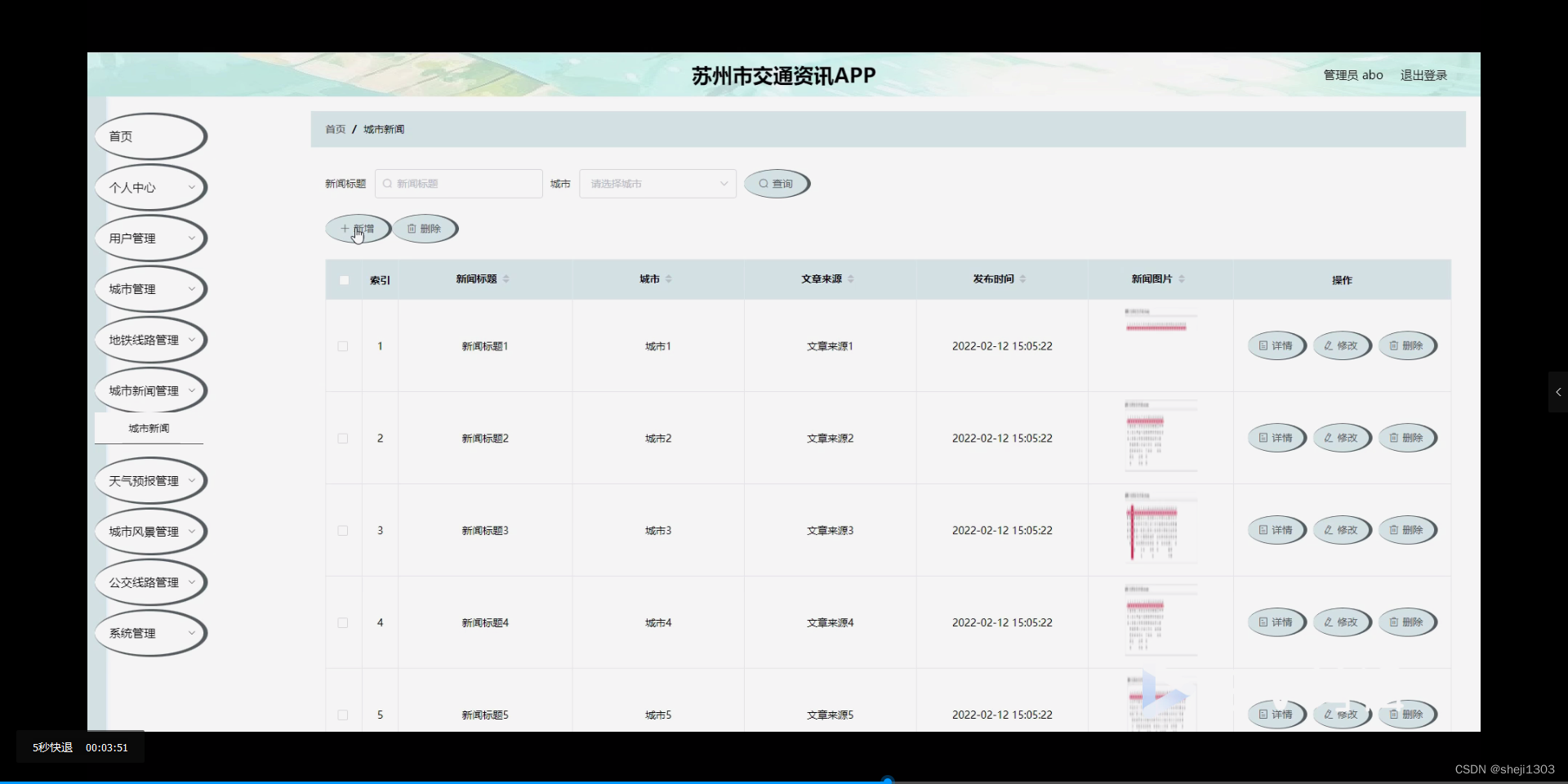The width and height of the screenshot is (1568, 784).
Task: Click the plus icon on 新增 button
Action: 346,229
